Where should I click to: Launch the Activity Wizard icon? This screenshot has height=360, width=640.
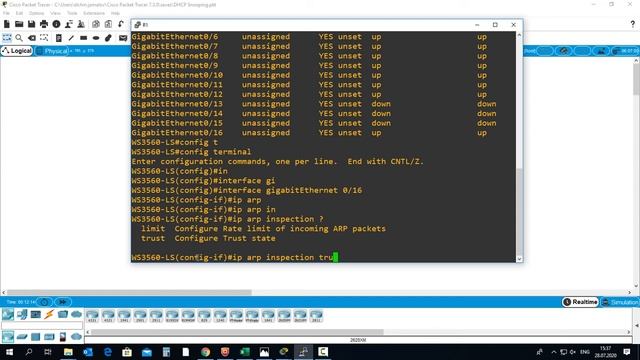click(x=81, y=24)
